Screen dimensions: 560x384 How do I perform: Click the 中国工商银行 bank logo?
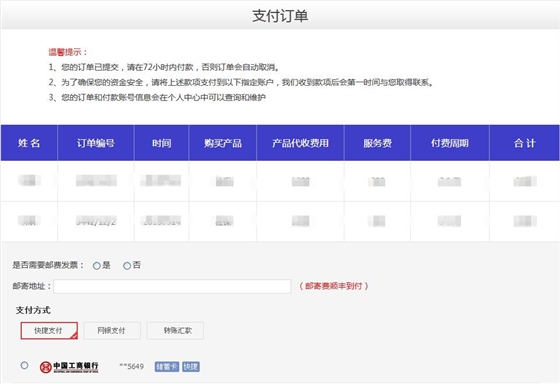(69, 367)
